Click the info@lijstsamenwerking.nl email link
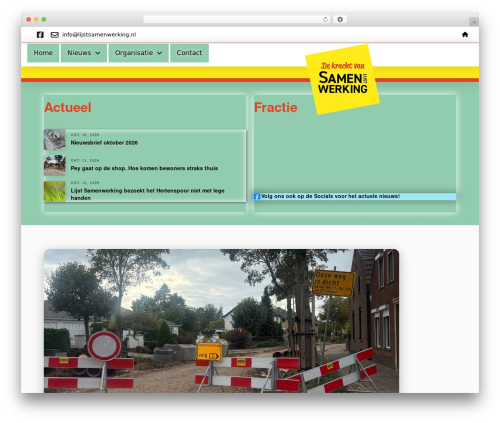 coord(99,35)
